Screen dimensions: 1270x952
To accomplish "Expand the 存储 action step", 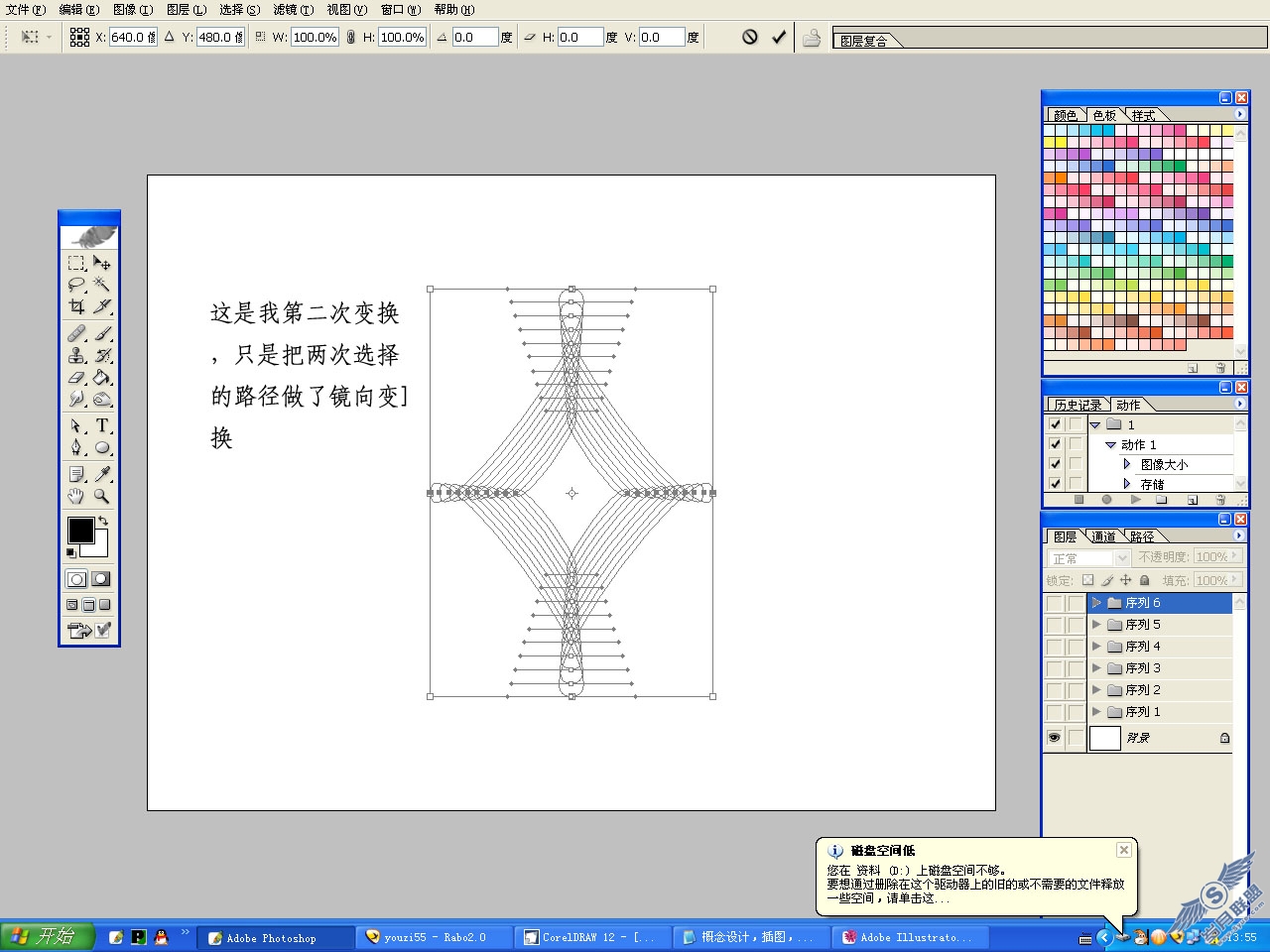I will 1127,484.
